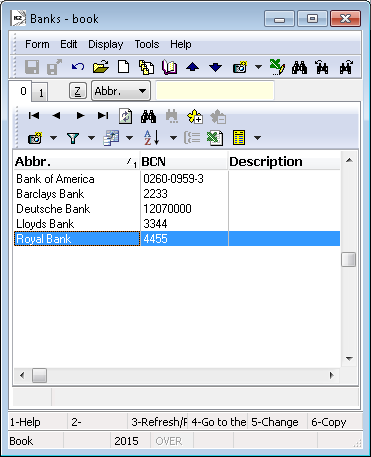Screen dimensions: 371x457
Task: Select the Bank of America row
Action: (177, 179)
